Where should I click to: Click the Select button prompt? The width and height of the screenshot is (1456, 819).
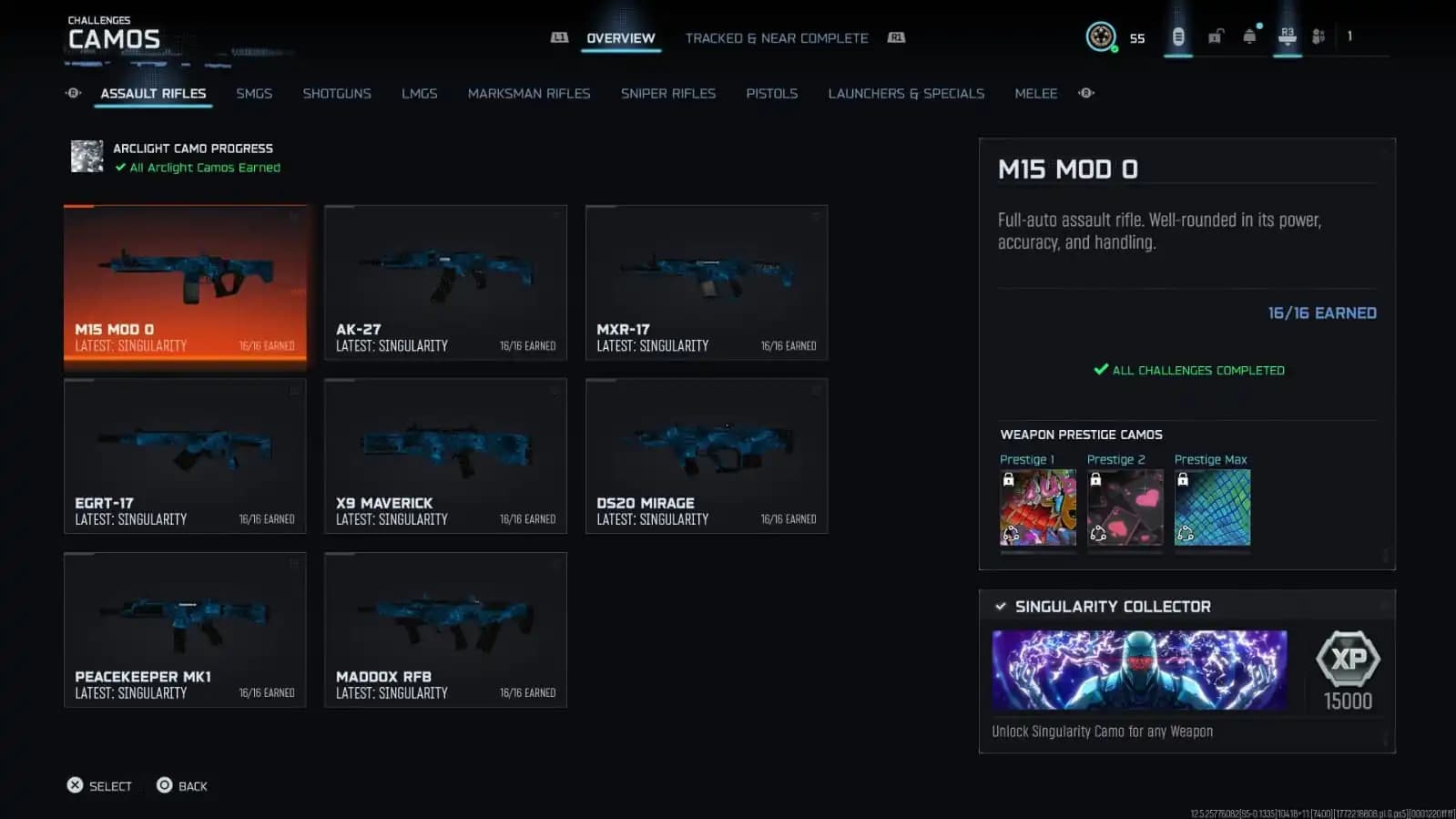point(99,785)
